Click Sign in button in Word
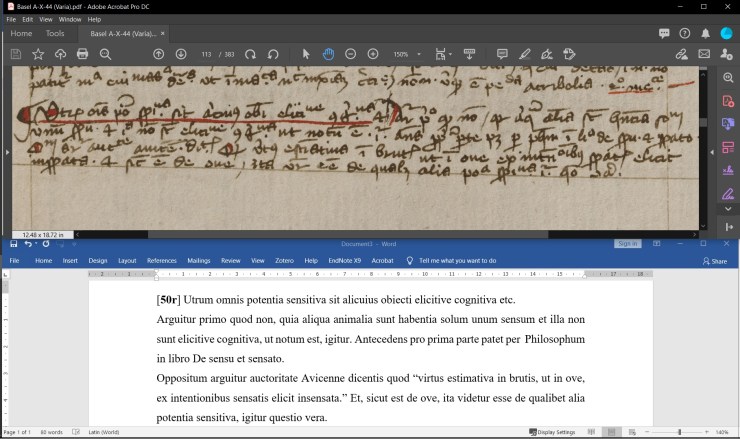The image size is (740, 439). point(627,243)
